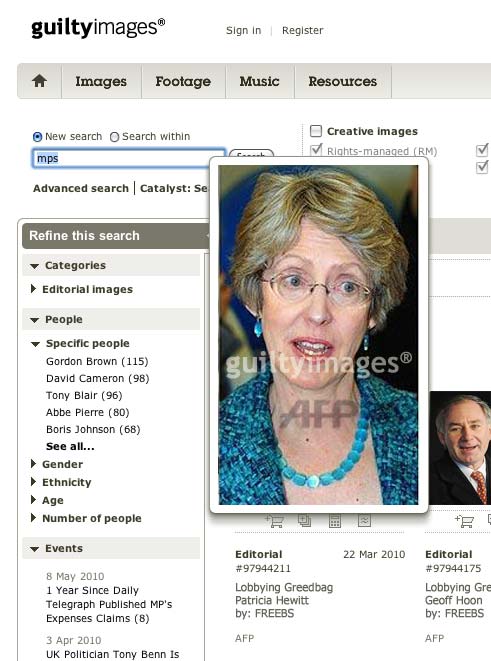
Task: Go to the home icon tab
Action: pyautogui.click(x=39, y=81)
